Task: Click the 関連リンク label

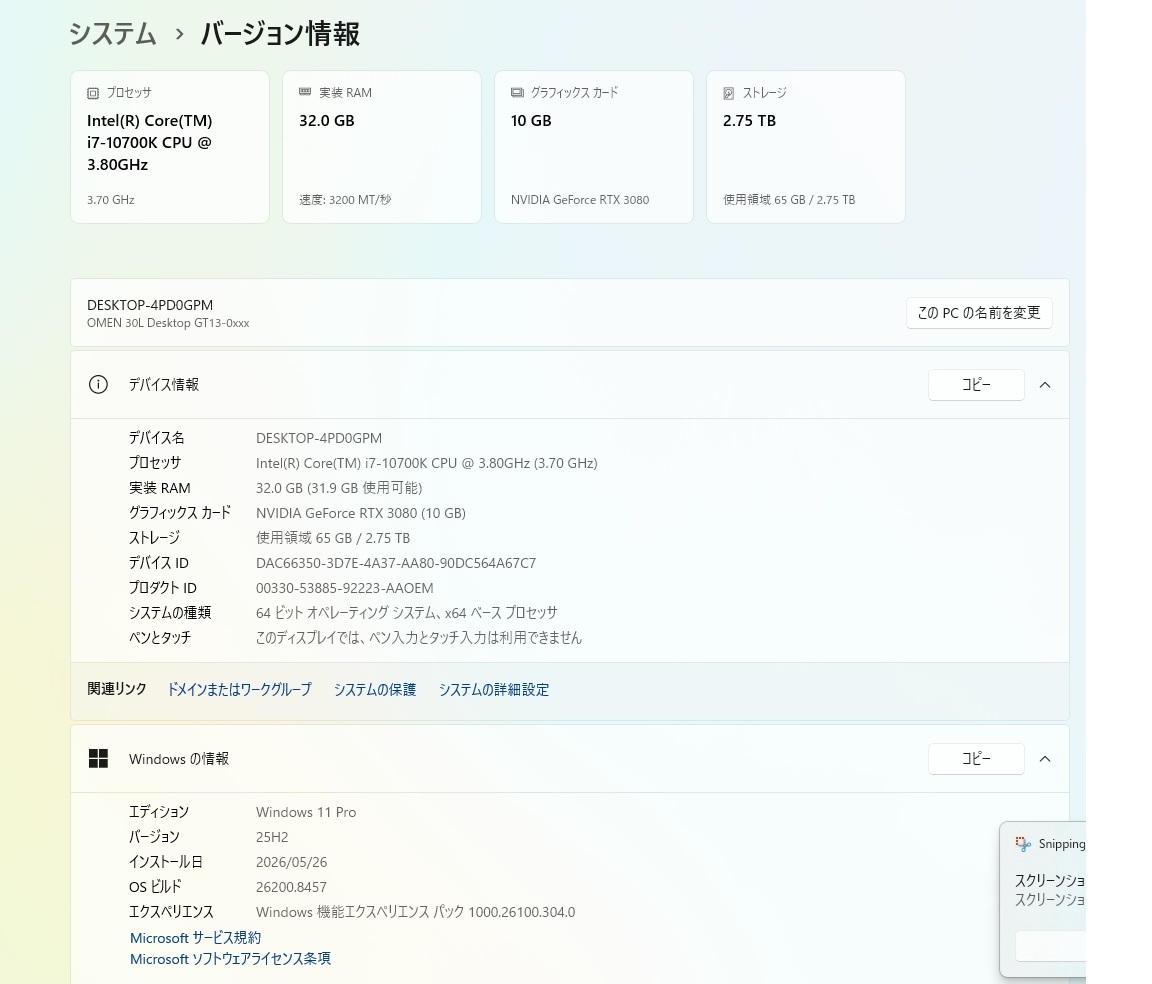Action: 117,689
